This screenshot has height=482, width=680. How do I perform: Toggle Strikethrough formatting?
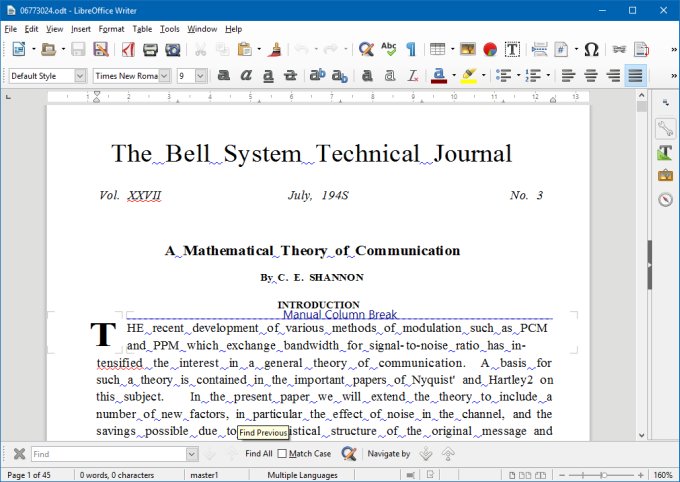[290, 75]
